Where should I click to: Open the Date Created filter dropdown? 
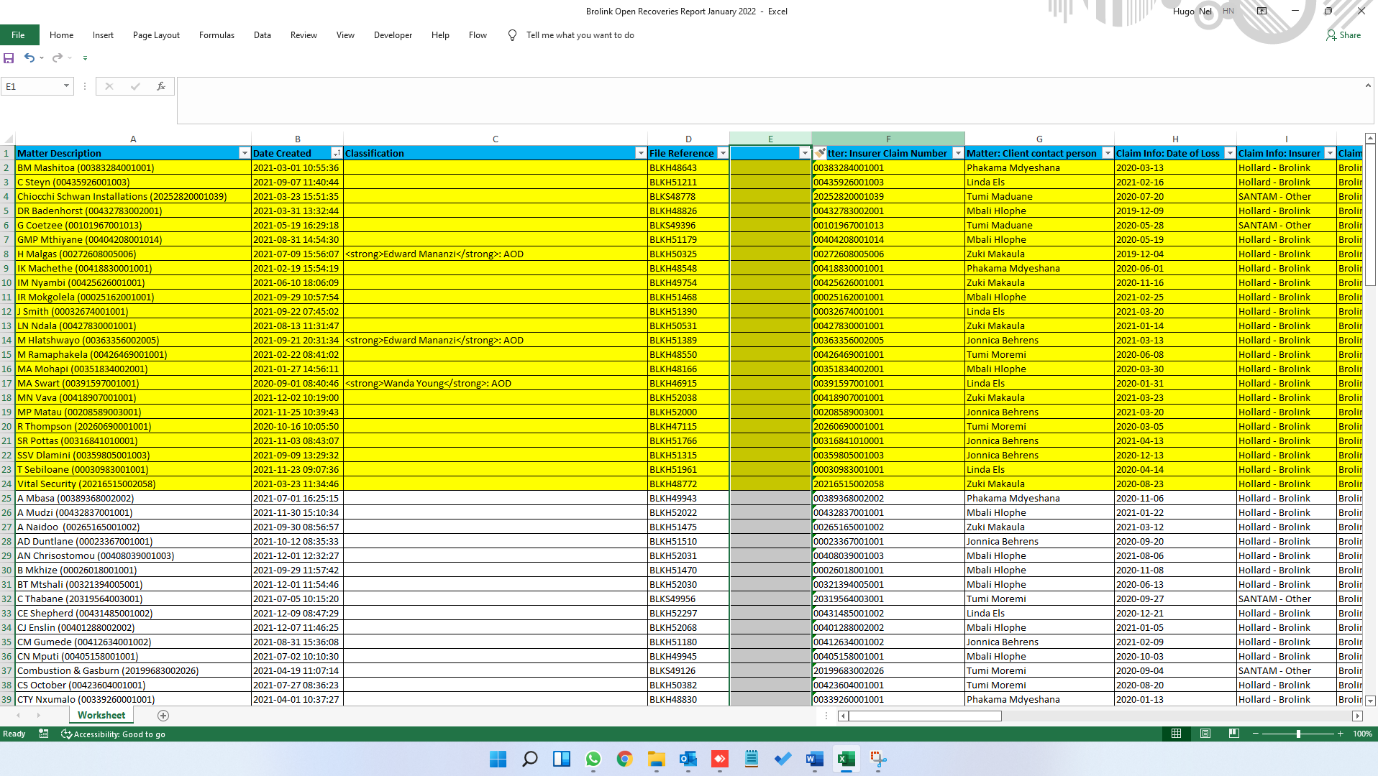pyautogui.click(x=337, y=153)
